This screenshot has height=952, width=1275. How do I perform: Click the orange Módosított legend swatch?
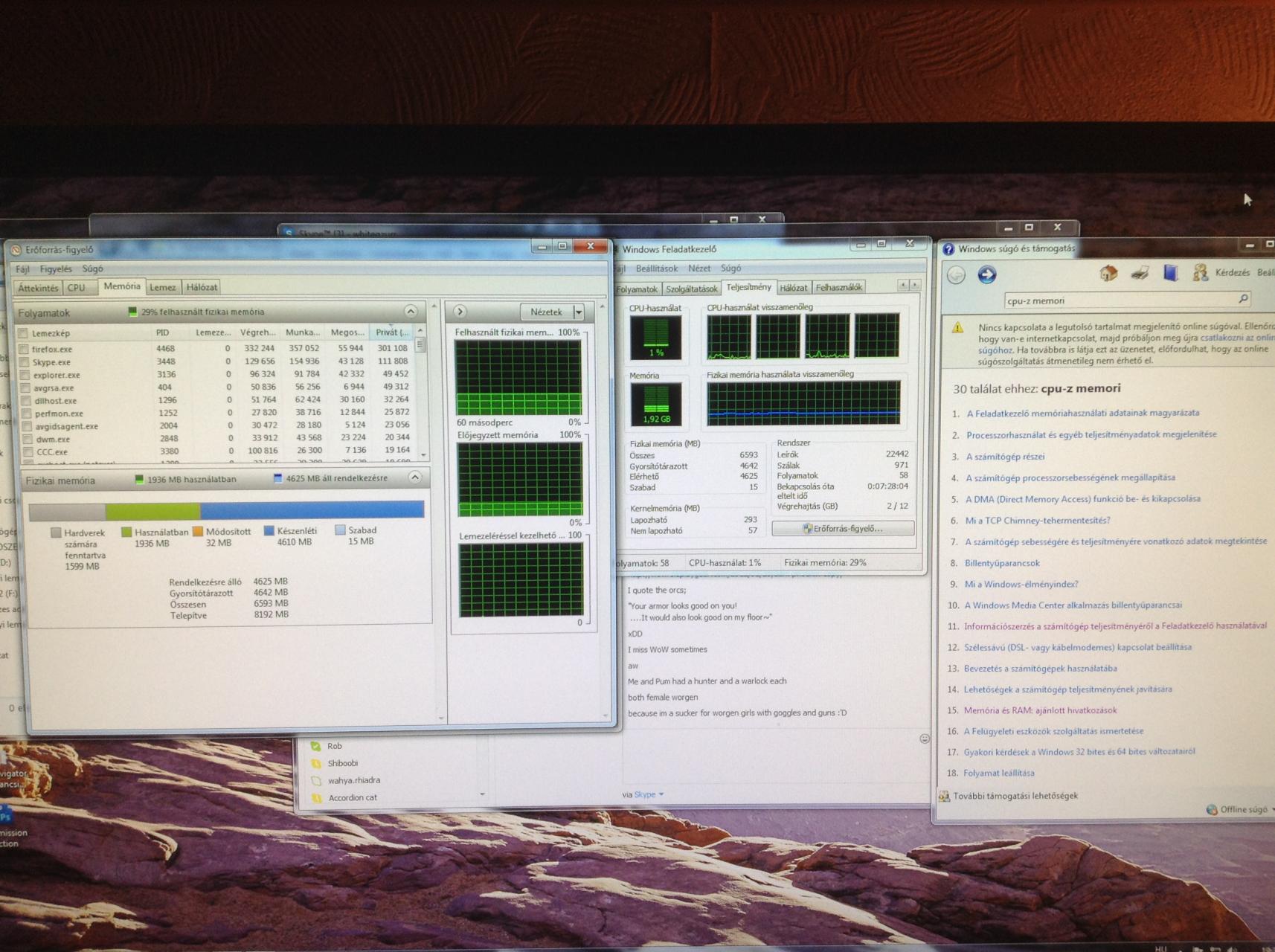(x=198, y=531)
